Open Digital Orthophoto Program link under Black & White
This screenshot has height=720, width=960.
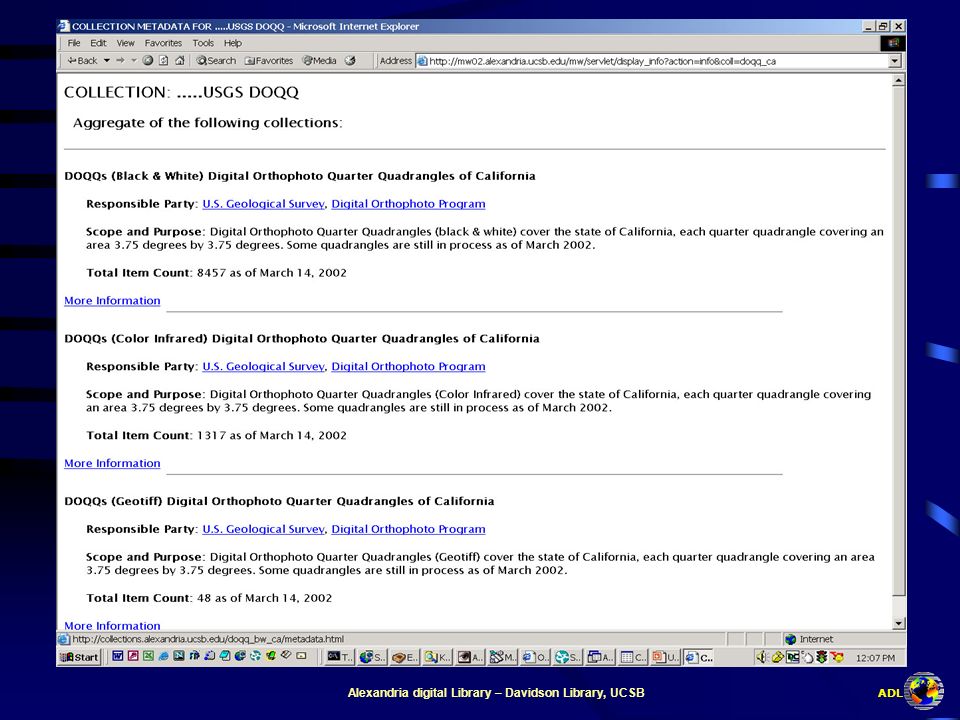coord(408,204)
